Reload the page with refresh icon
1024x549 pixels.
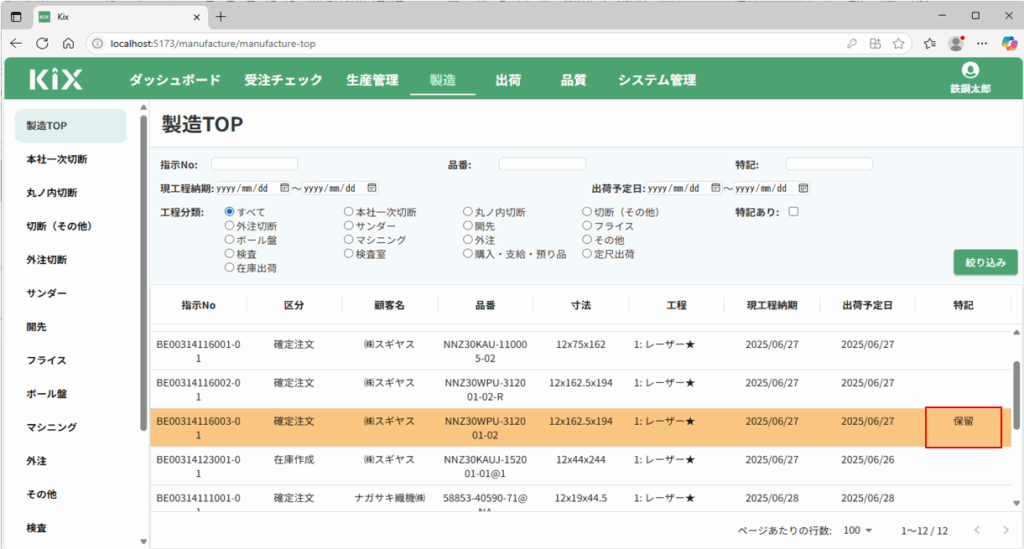pos(42,43)
